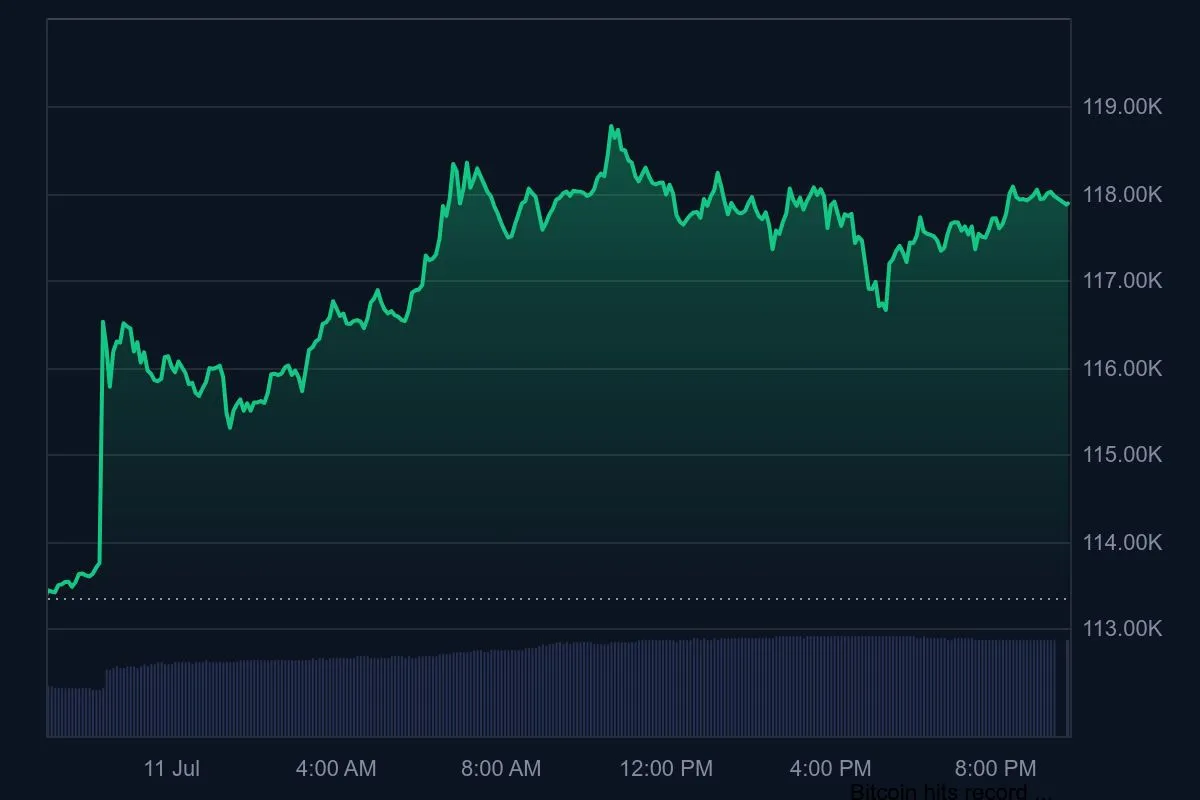
Task: Click the 11 Jul date label
Action: click(x=172, y=768)
